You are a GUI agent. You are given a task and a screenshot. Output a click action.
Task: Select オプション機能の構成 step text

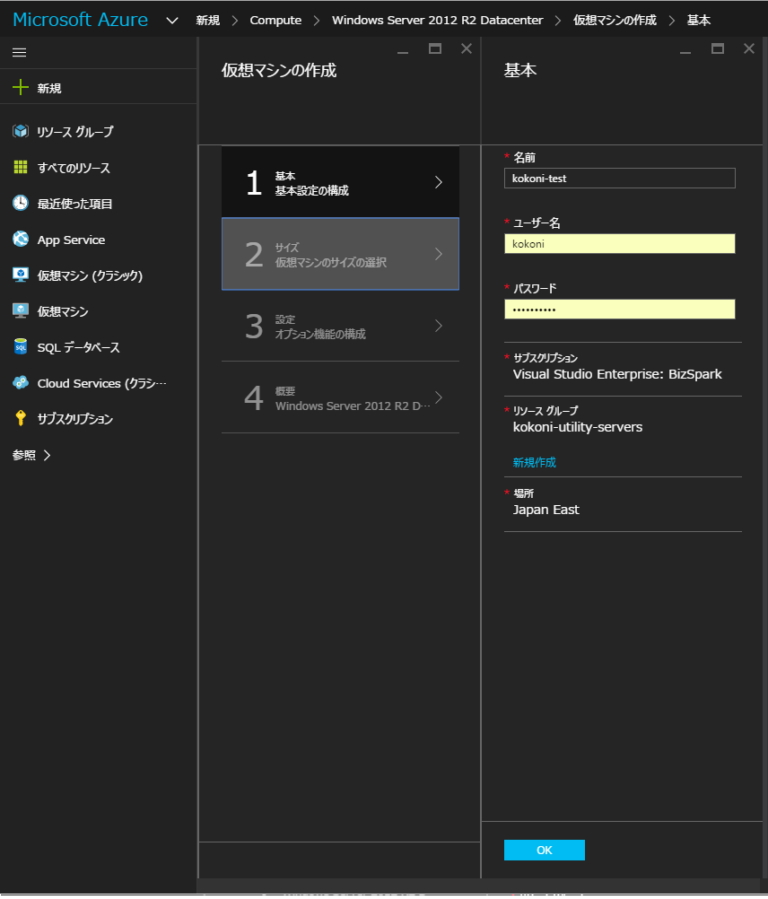[x=320, y=334]
